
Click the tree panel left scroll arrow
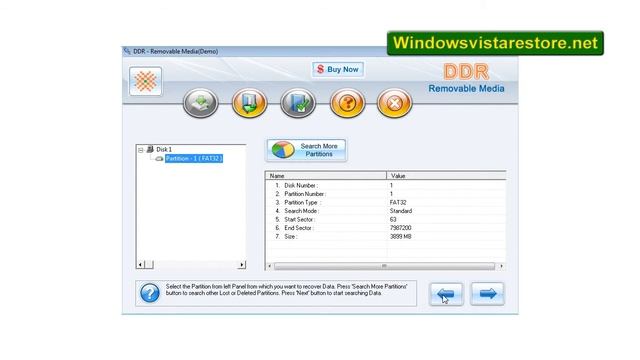pyautogui.click(x=140, y=265)
